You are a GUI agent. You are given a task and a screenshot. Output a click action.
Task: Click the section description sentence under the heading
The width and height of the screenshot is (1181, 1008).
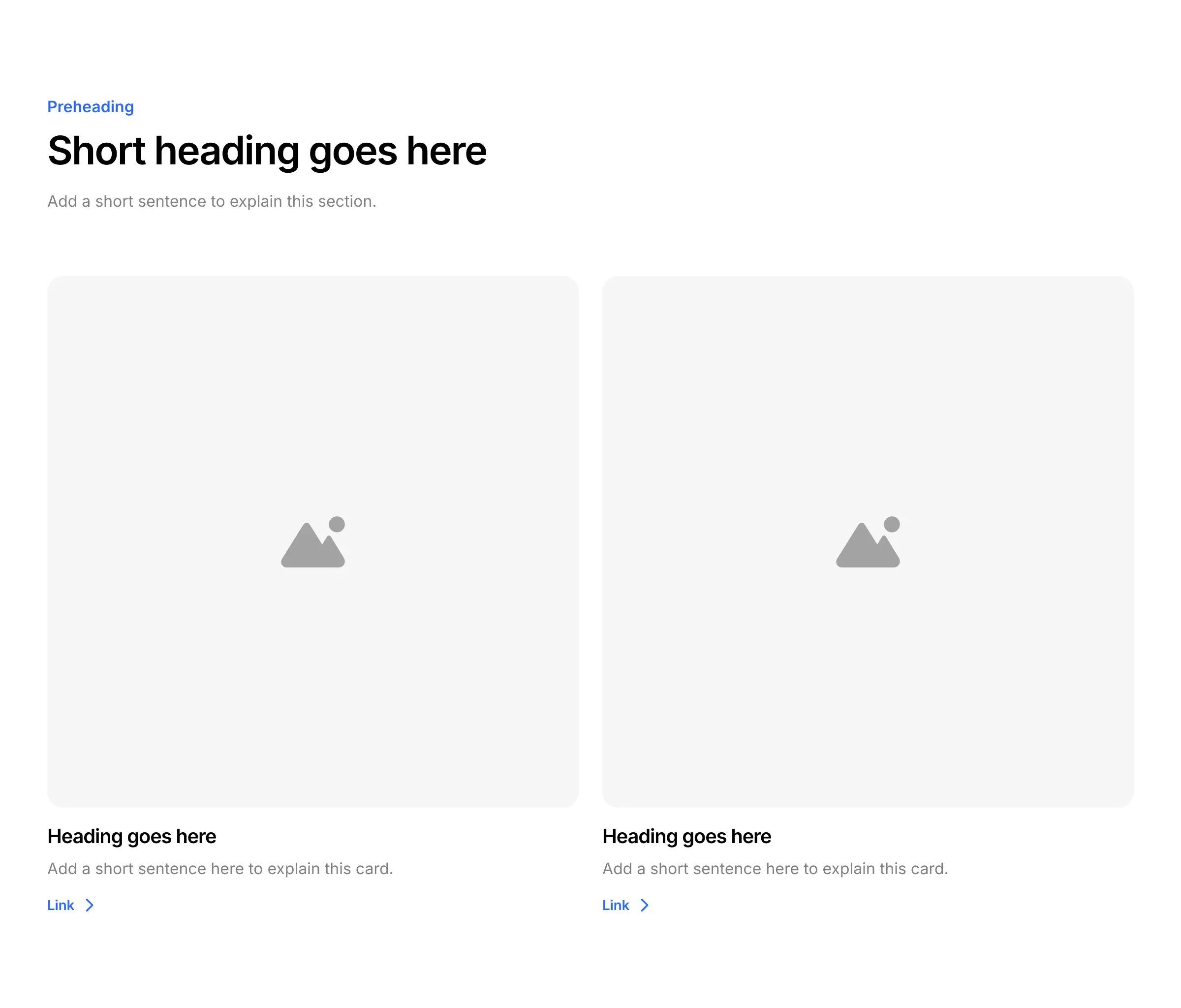click(212, 201)
